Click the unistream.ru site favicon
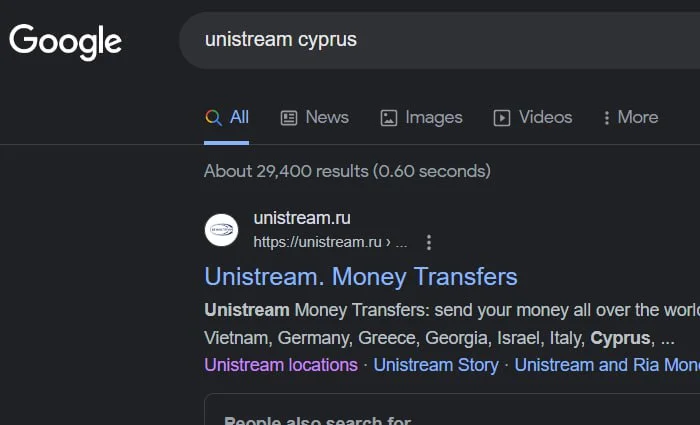This screenshot has width=700, height=425. [221, 230]
